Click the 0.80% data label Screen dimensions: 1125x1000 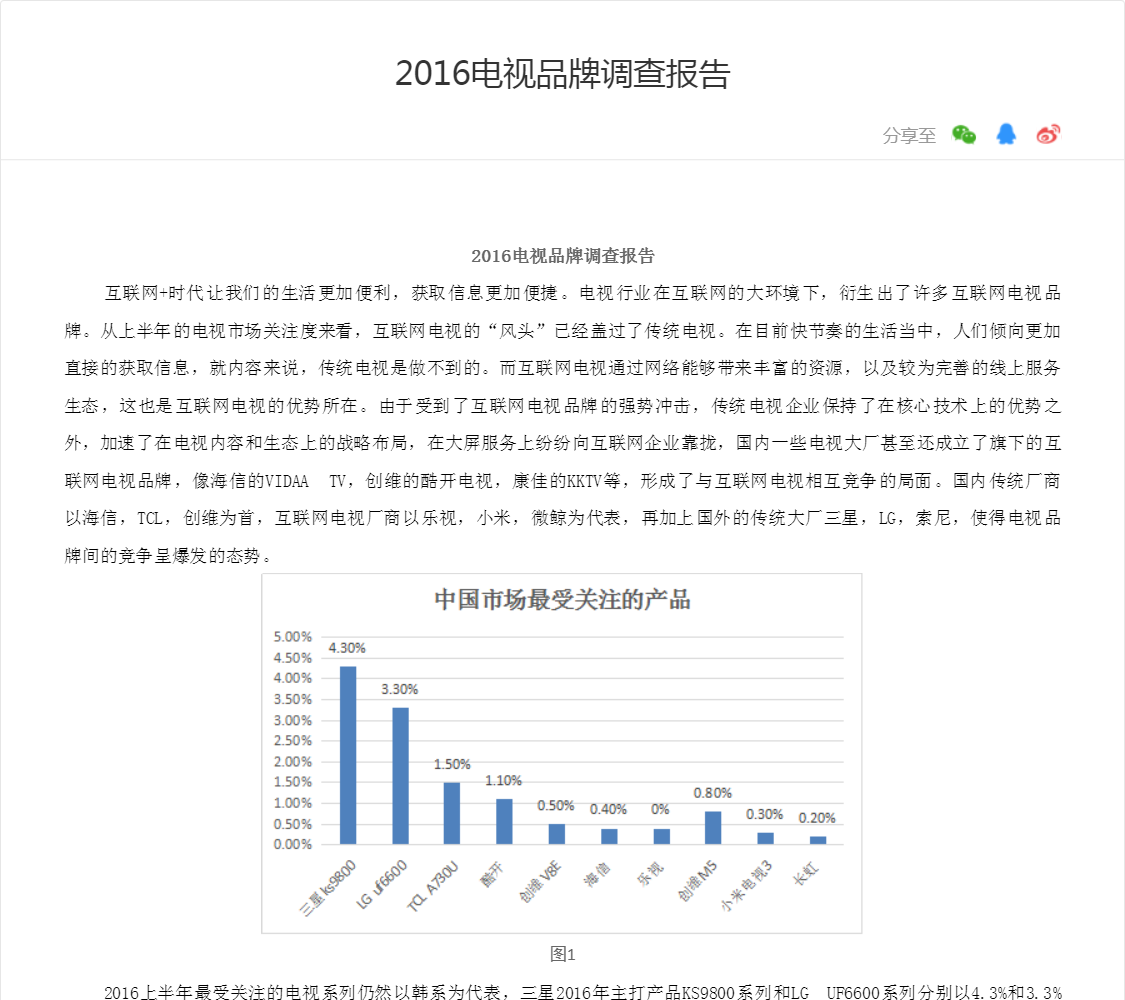pyautogui.click(x=712, y=793)
